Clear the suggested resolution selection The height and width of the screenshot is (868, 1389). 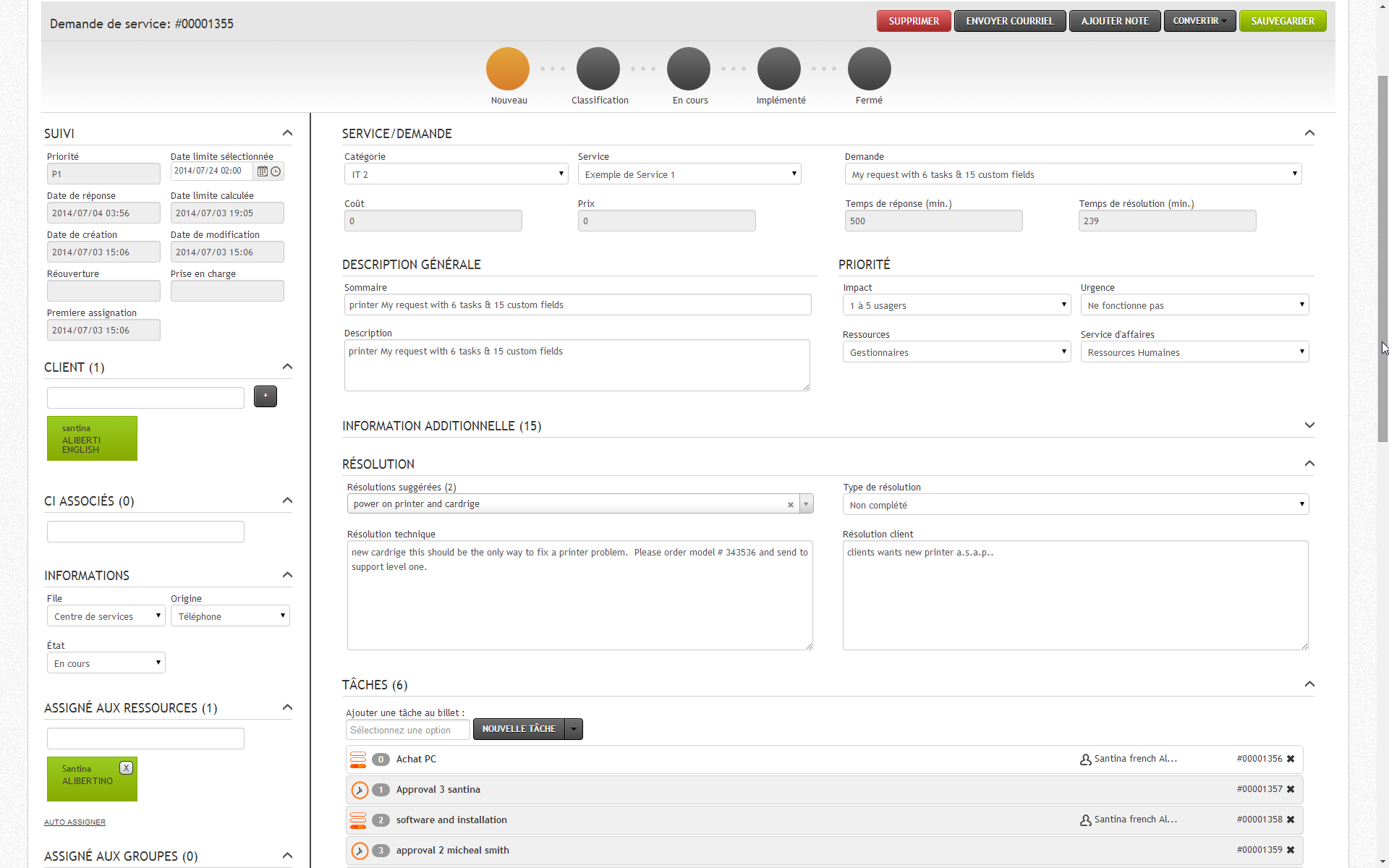click(791, 505)
